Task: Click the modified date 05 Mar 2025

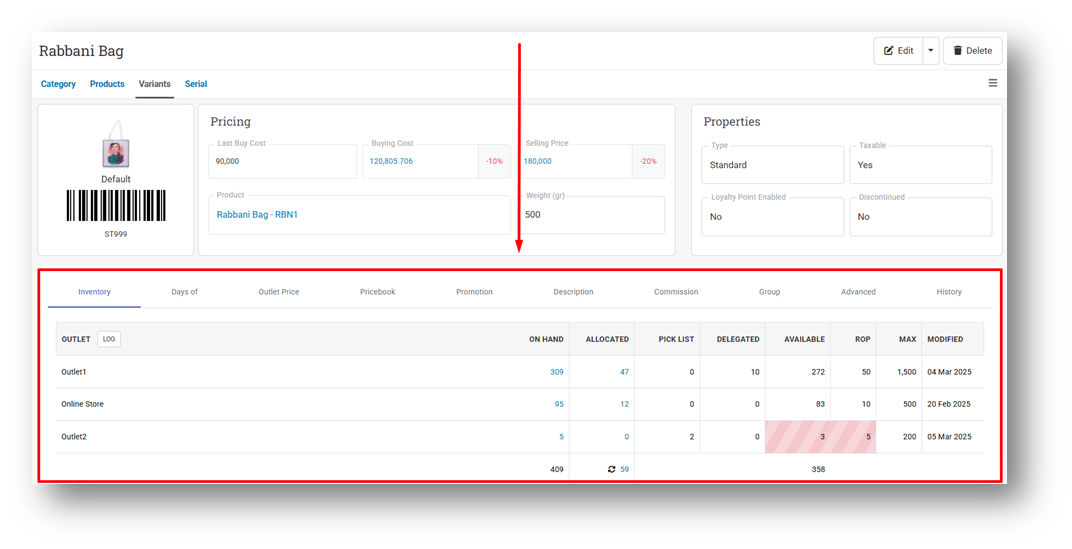Action: (949, 437)
